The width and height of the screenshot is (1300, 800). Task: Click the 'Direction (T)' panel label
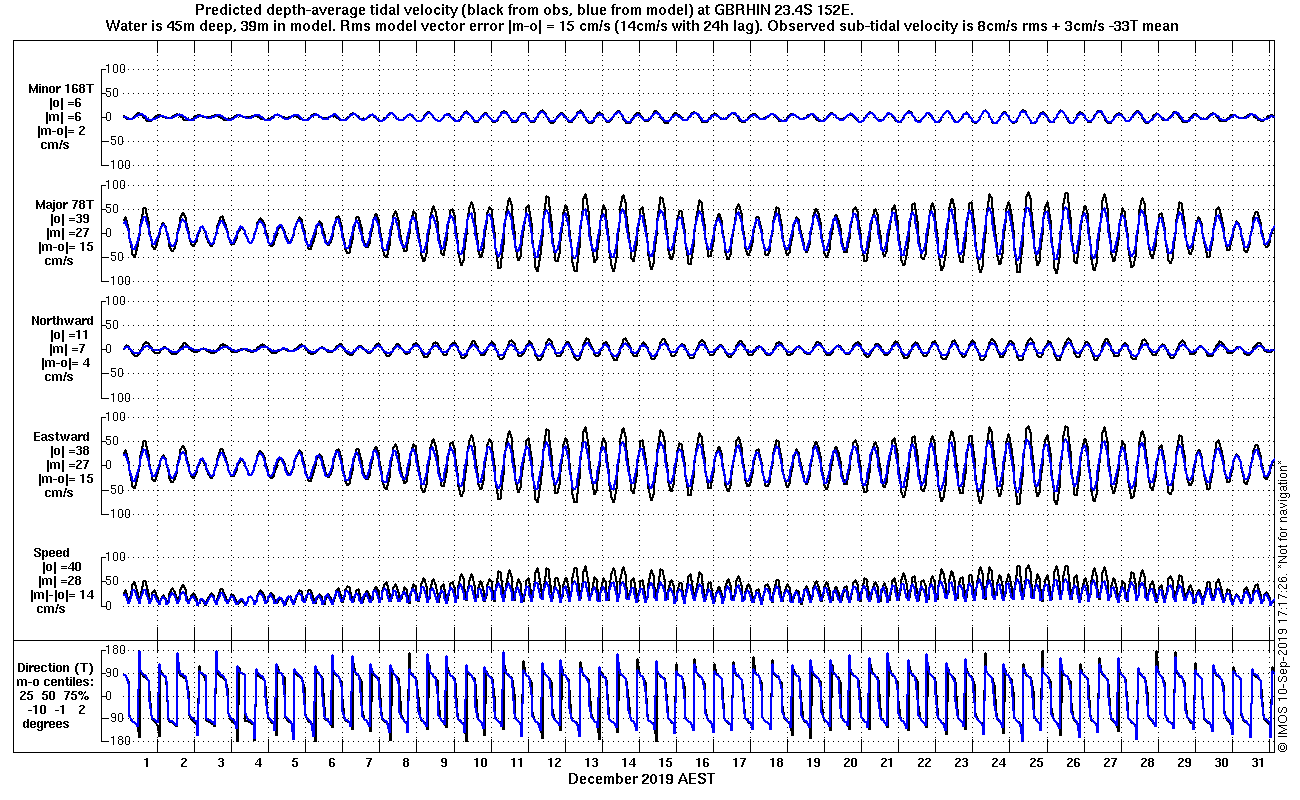tap(58, 667)
